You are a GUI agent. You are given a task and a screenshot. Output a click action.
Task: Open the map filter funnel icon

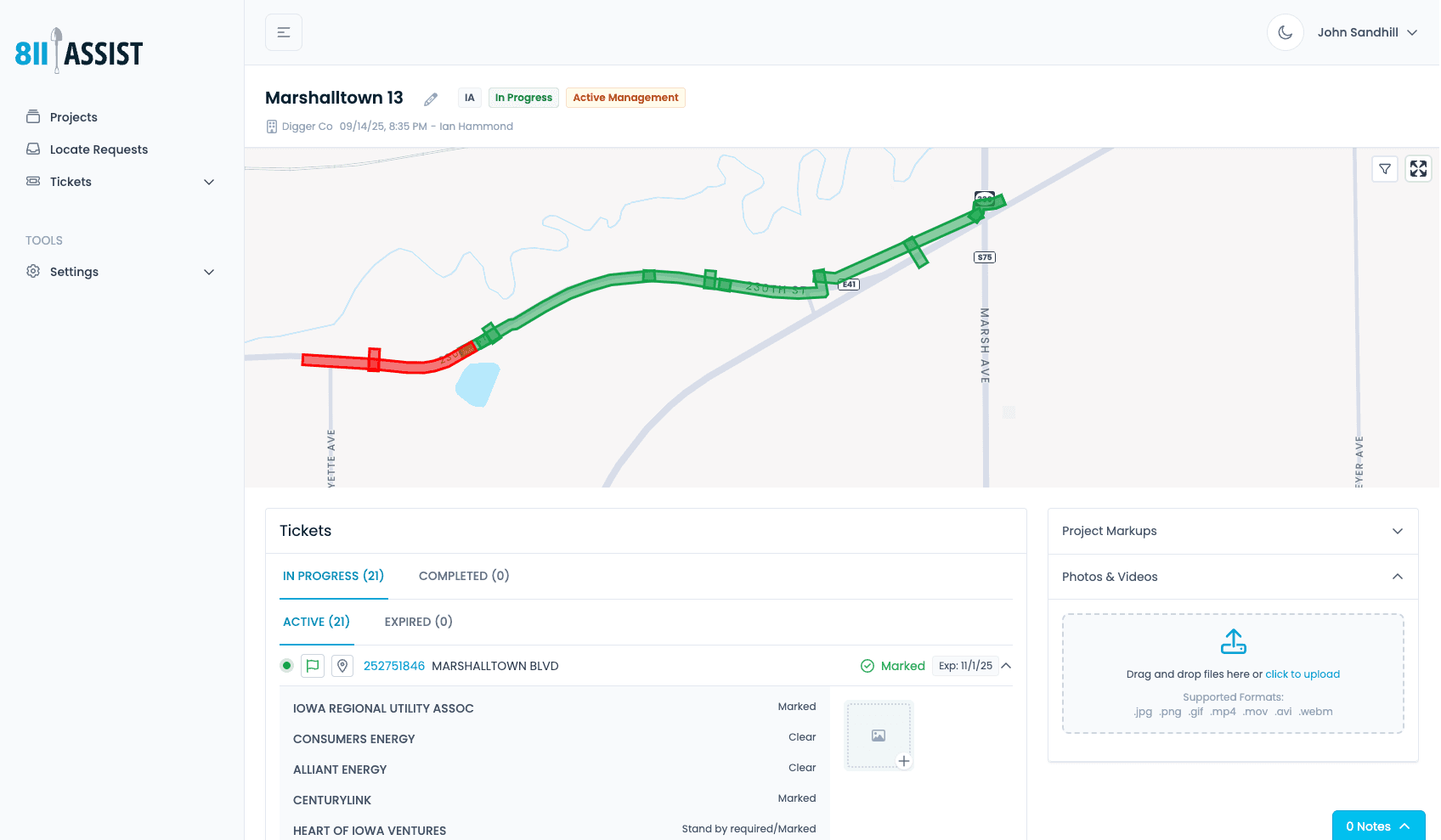[x=1385, y=169]
